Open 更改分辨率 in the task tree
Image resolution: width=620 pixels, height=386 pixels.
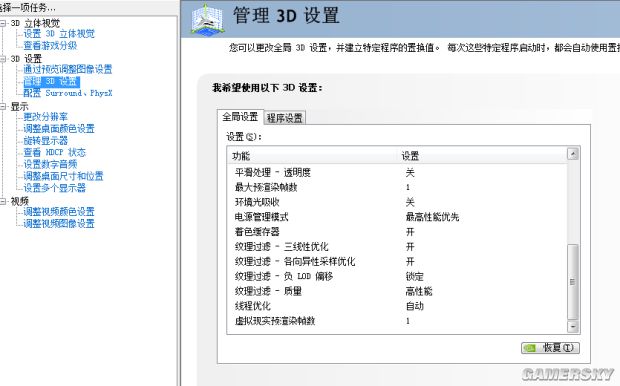45,117
